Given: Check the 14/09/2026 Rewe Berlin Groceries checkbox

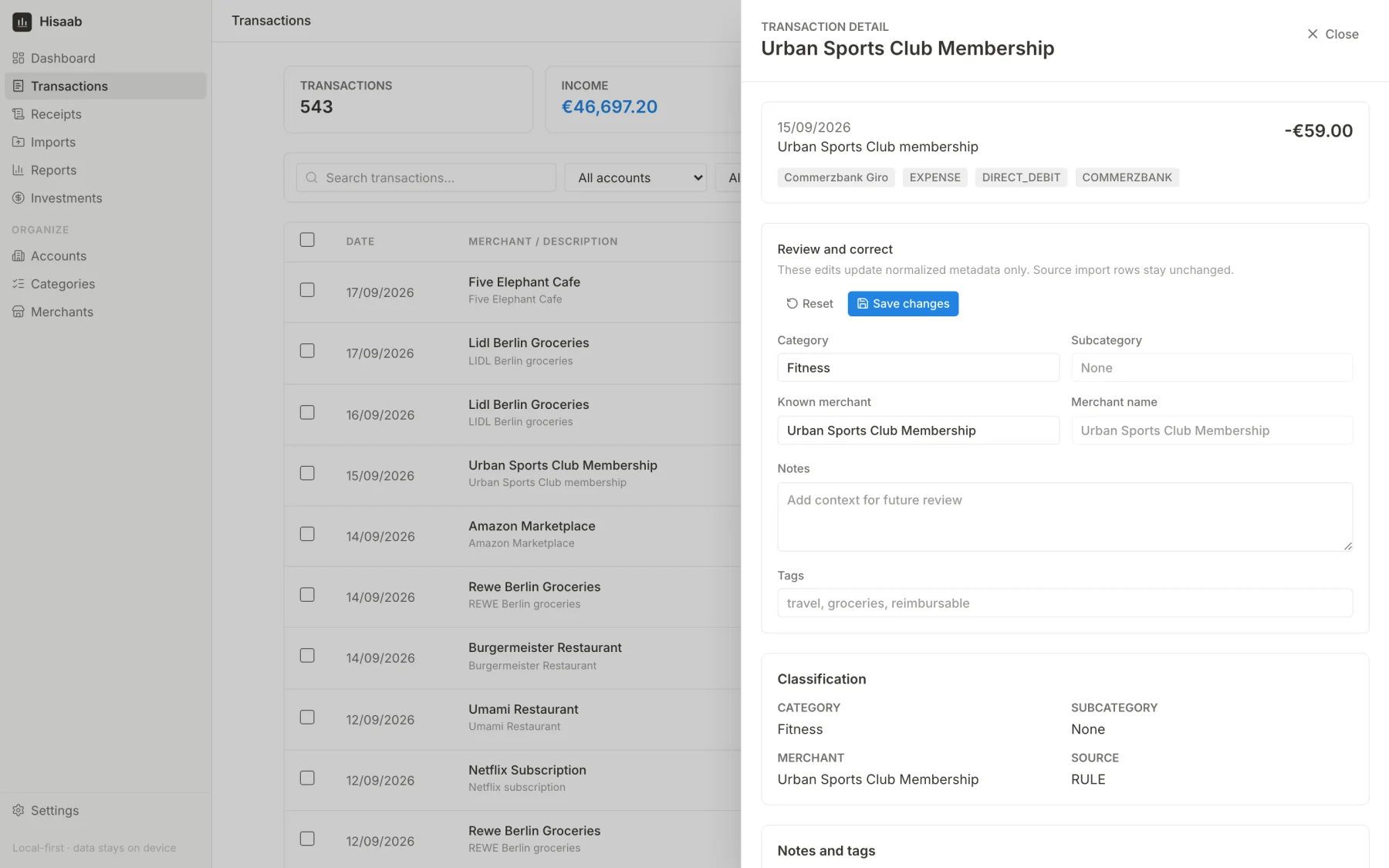Looking at the screenshot, I should coord(307,595).
